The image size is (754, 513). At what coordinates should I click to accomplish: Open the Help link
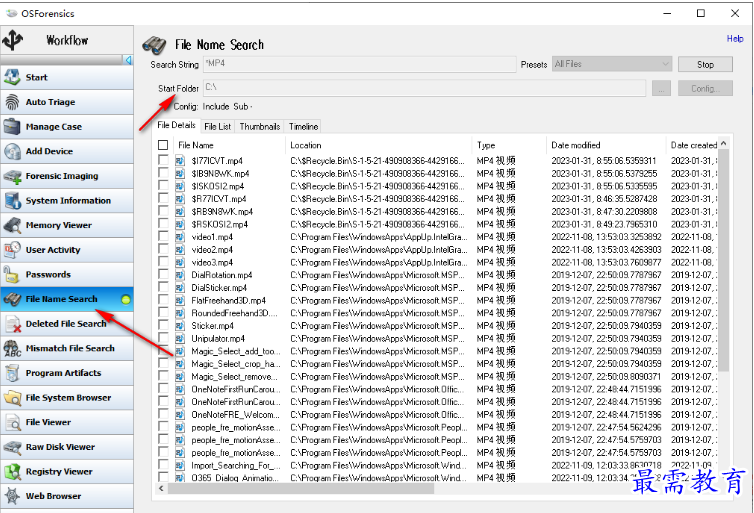point(735,39)
